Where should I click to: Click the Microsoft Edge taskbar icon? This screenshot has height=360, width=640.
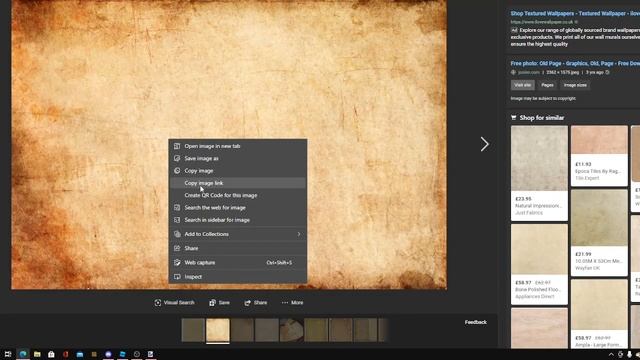(x=23, y=354)
